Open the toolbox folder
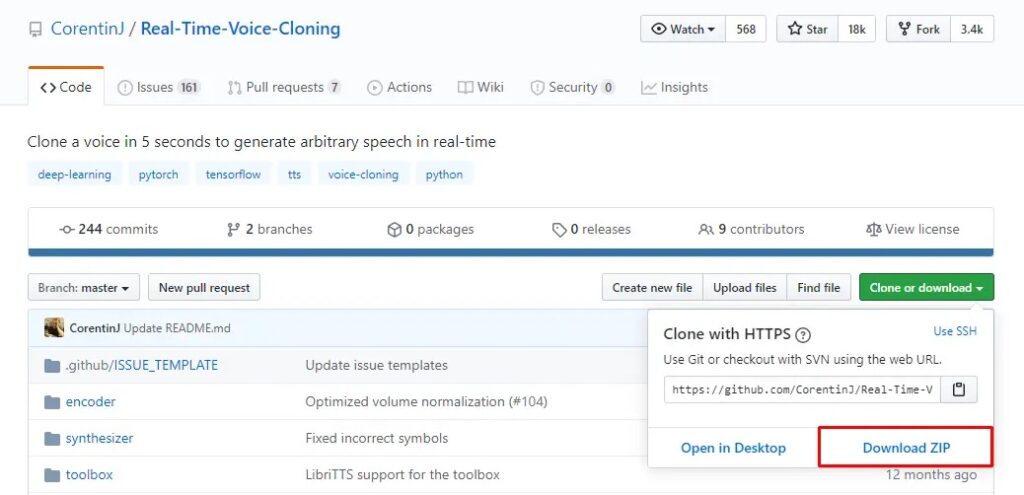Screen dimensions: 1024x495 coord(89,475)
